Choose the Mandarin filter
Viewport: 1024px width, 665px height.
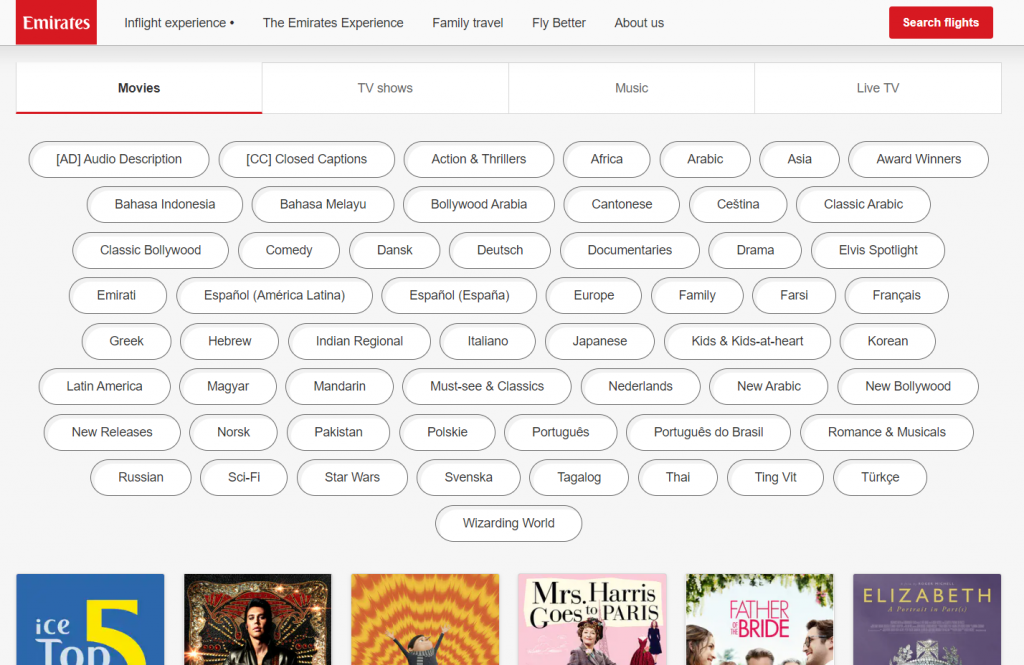(x=340, y=386)
